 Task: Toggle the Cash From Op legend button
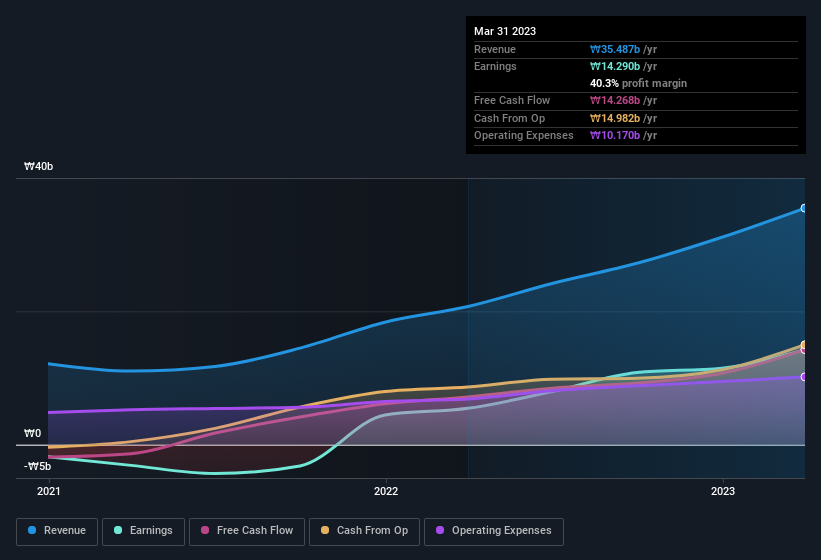(364, 531)
